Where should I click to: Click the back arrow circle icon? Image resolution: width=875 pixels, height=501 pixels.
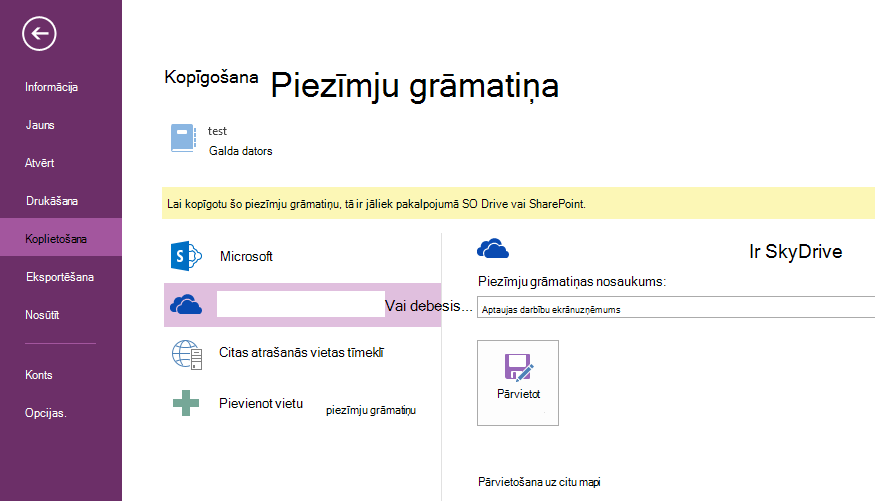point(39,34)
